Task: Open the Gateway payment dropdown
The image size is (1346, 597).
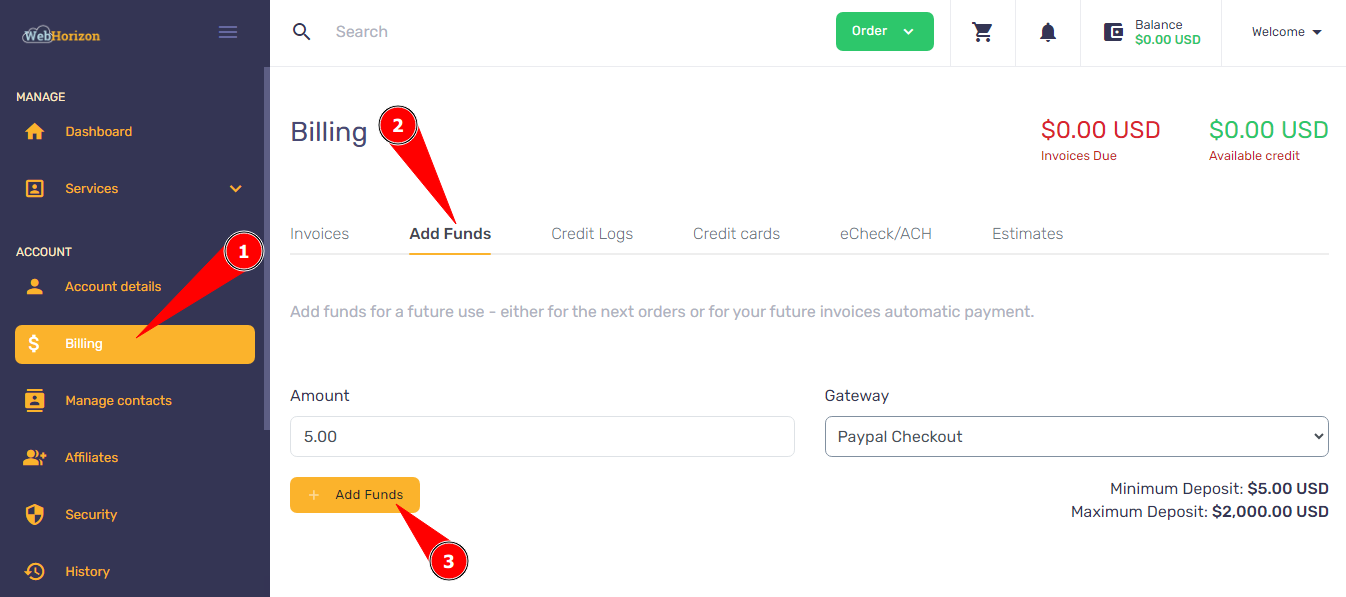Action: pyautogui.click(x=1077, y=436)
